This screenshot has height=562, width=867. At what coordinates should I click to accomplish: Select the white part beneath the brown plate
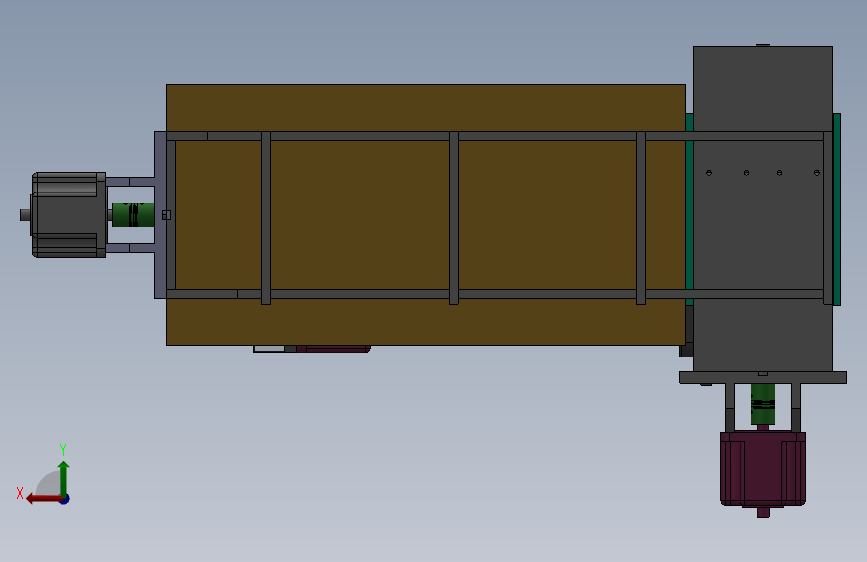pos(269,349)
